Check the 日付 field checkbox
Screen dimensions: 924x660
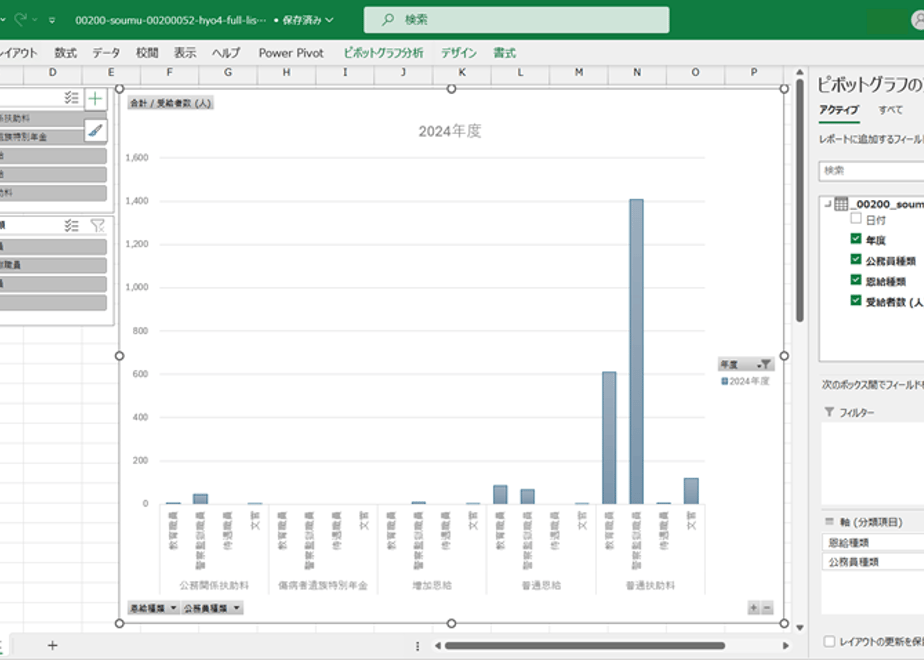pos(856,219)
